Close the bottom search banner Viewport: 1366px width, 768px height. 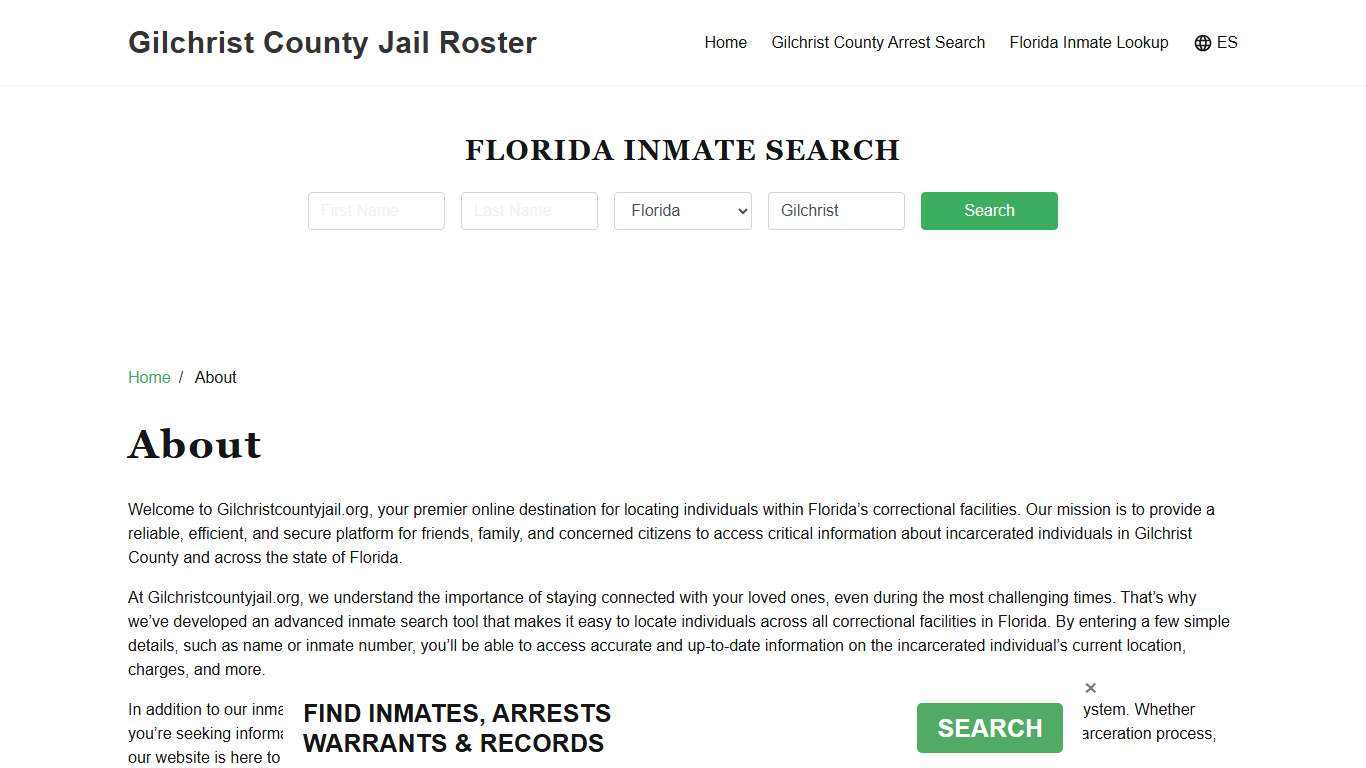pos(1090,688)
